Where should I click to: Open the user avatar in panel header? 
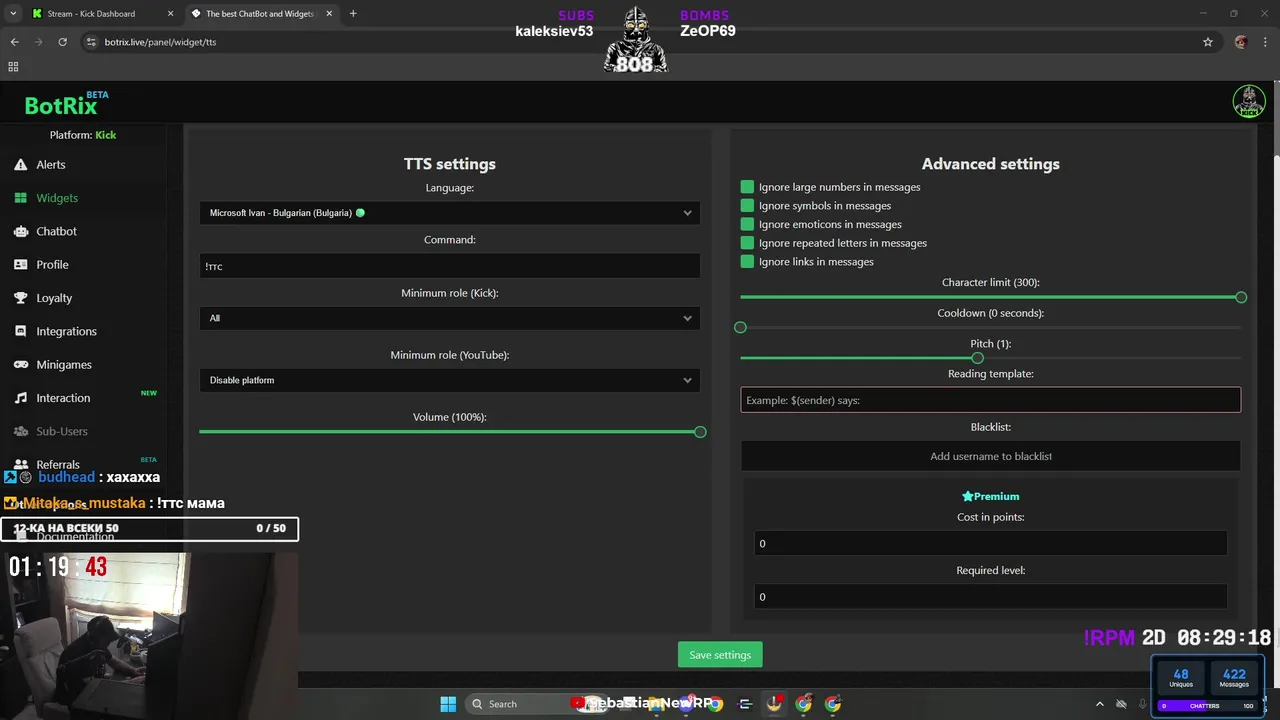(x=1249, y=101)
